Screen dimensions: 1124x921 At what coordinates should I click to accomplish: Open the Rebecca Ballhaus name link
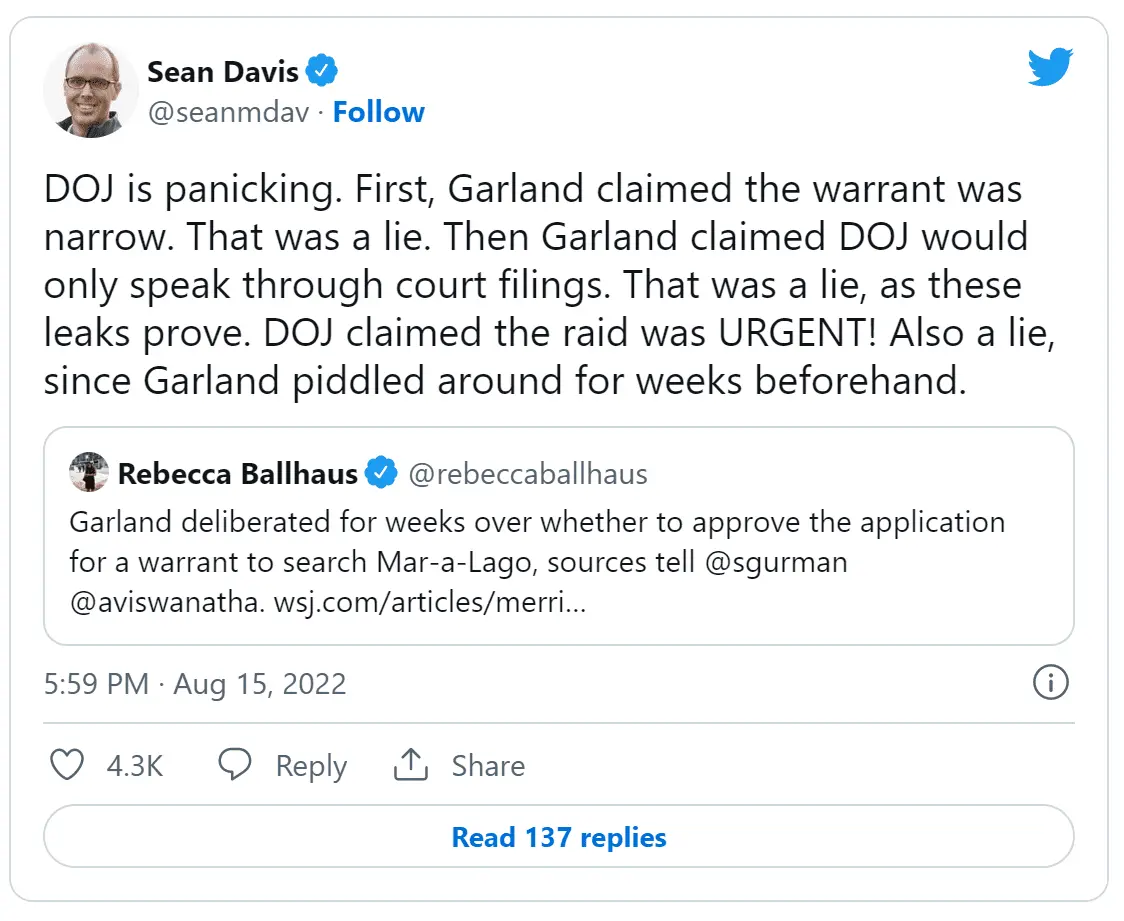[x=237, y=473]
